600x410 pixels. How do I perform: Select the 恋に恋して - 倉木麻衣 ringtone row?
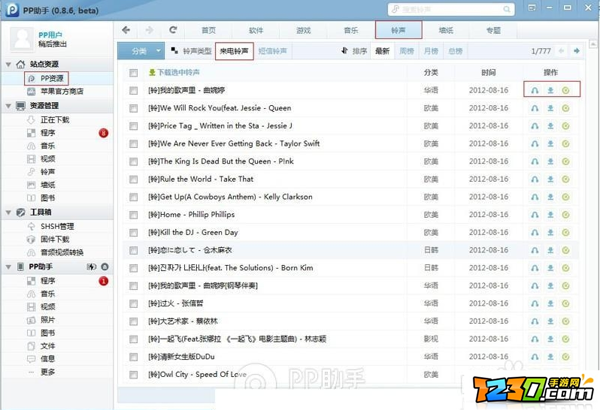coord(350,250)
